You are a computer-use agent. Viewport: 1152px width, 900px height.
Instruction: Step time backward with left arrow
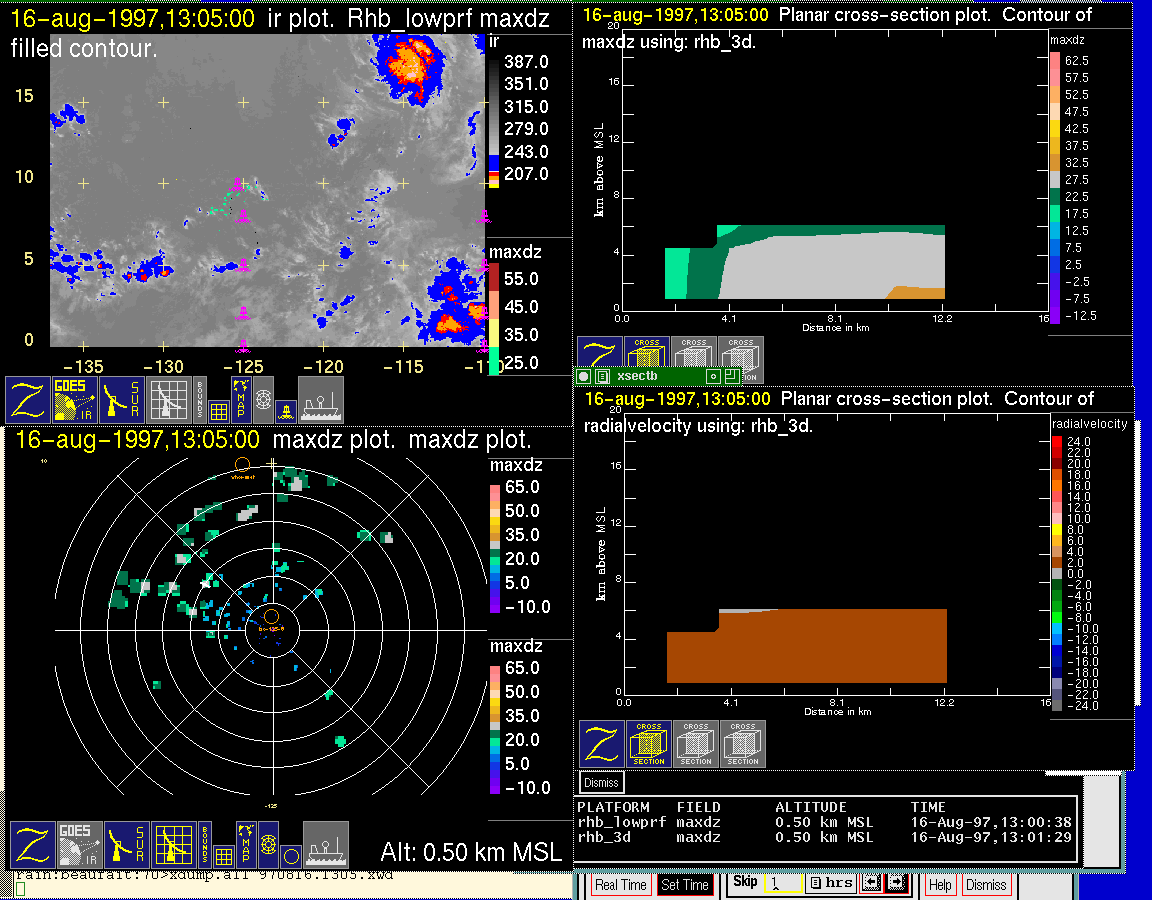(869, 884)
